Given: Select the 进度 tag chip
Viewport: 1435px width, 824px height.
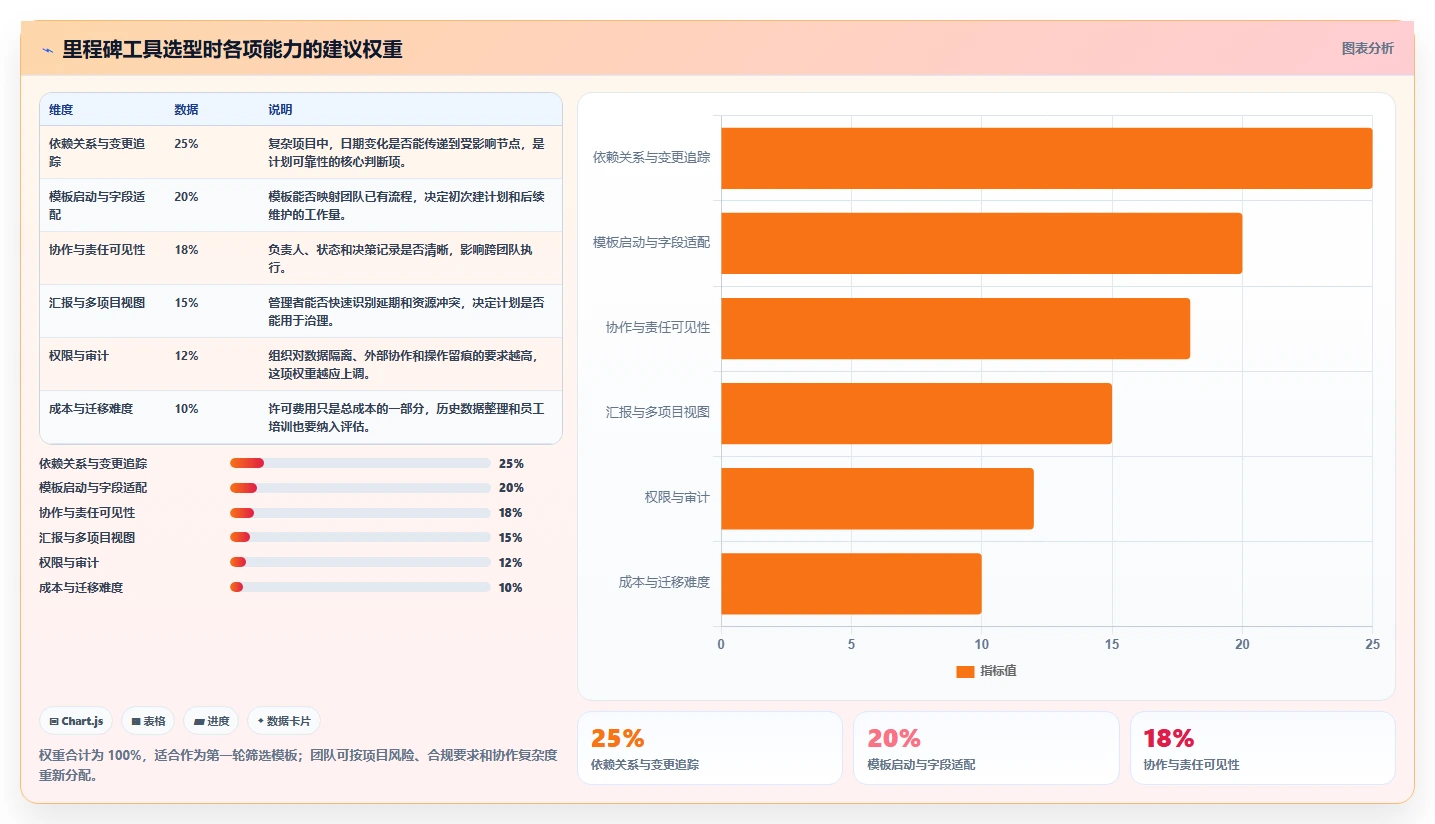Looking at the screenshot, I should pos(211,721).
